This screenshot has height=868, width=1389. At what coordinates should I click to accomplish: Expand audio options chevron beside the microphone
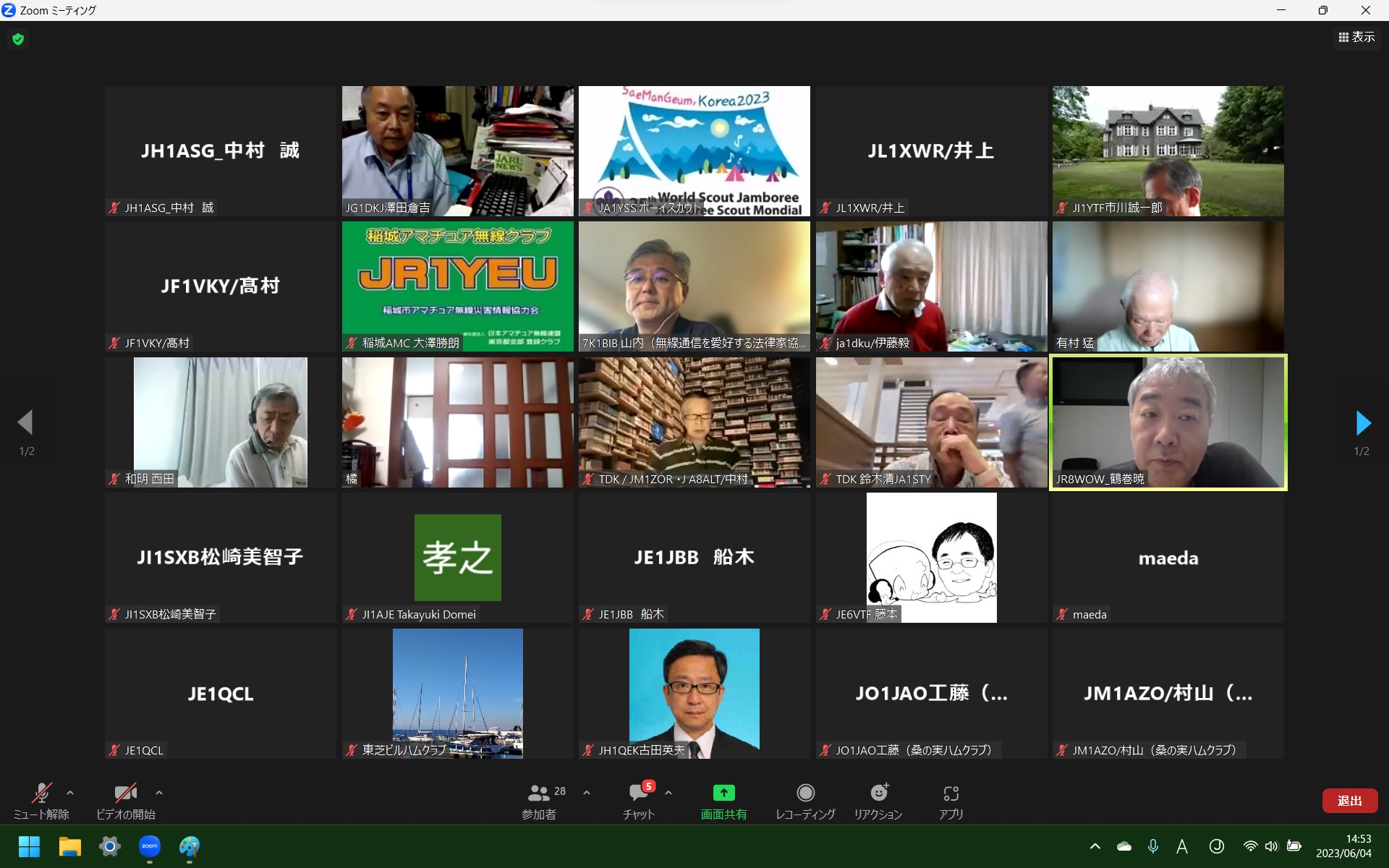point(70,793)
